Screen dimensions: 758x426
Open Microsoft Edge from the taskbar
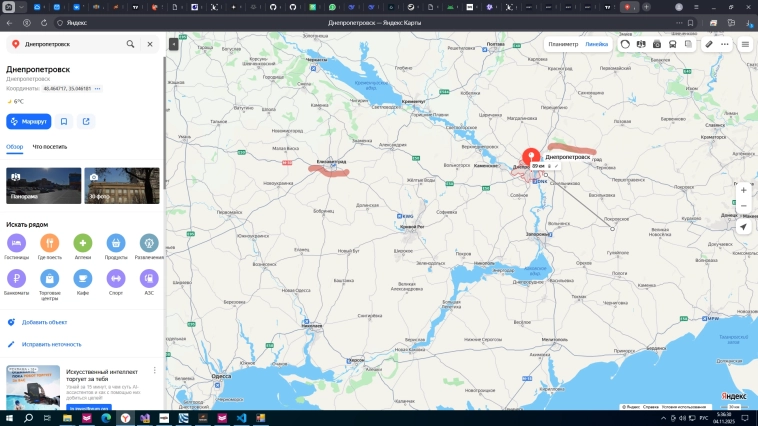tap(106, 418)
